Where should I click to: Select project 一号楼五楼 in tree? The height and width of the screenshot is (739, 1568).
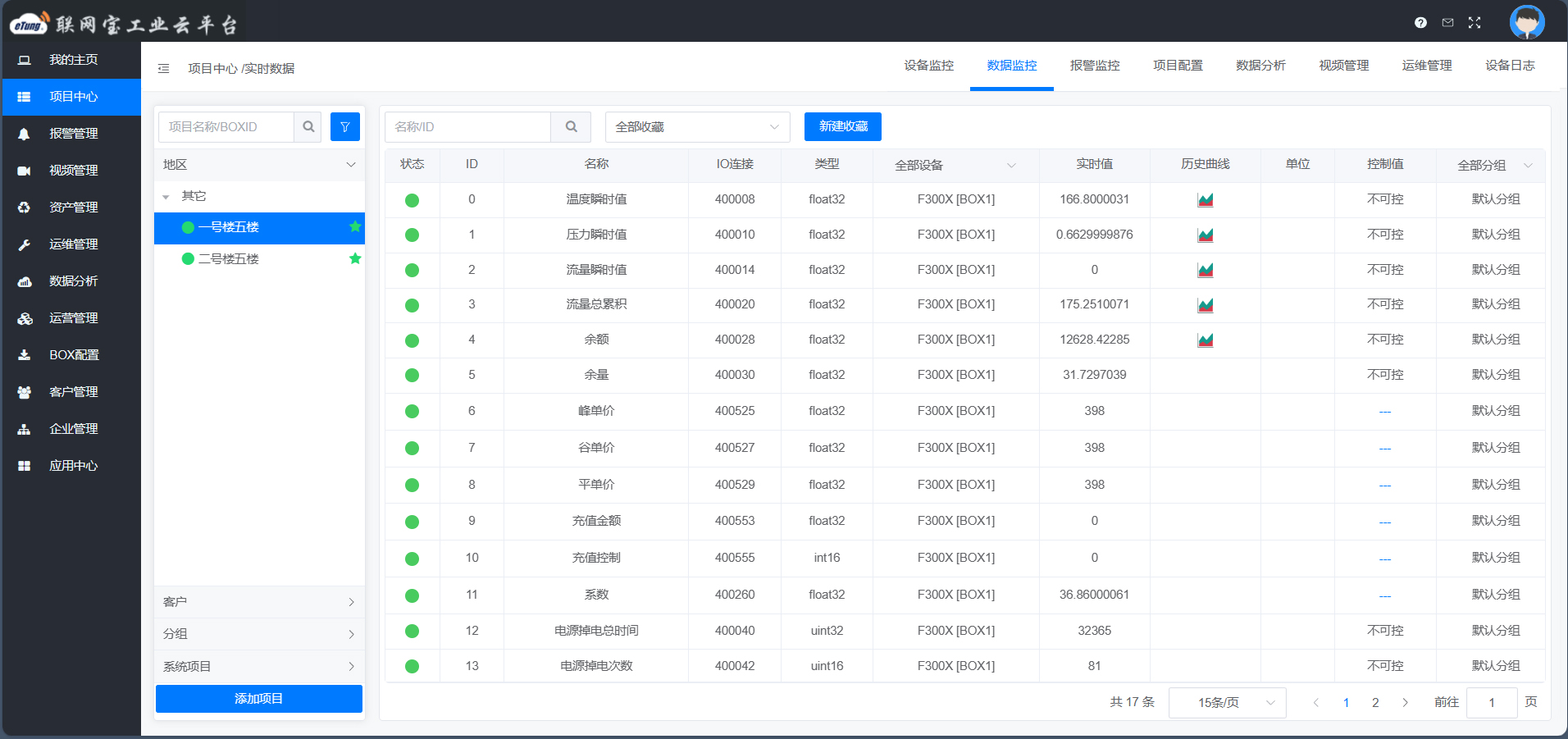(x=259, y=228)
